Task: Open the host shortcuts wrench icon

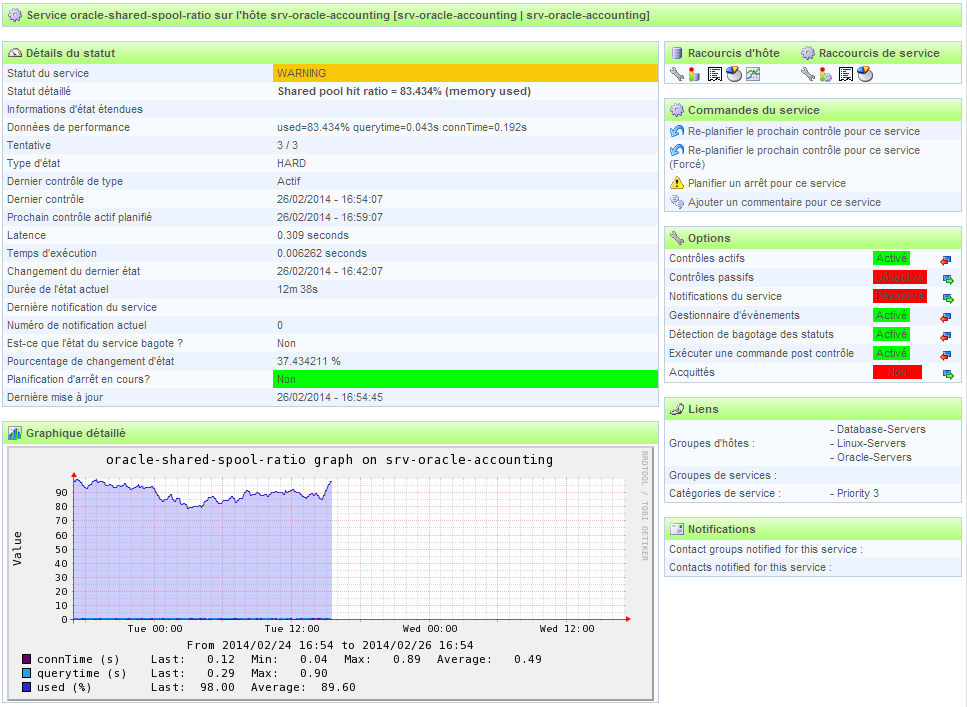Action: pos(677,75)
